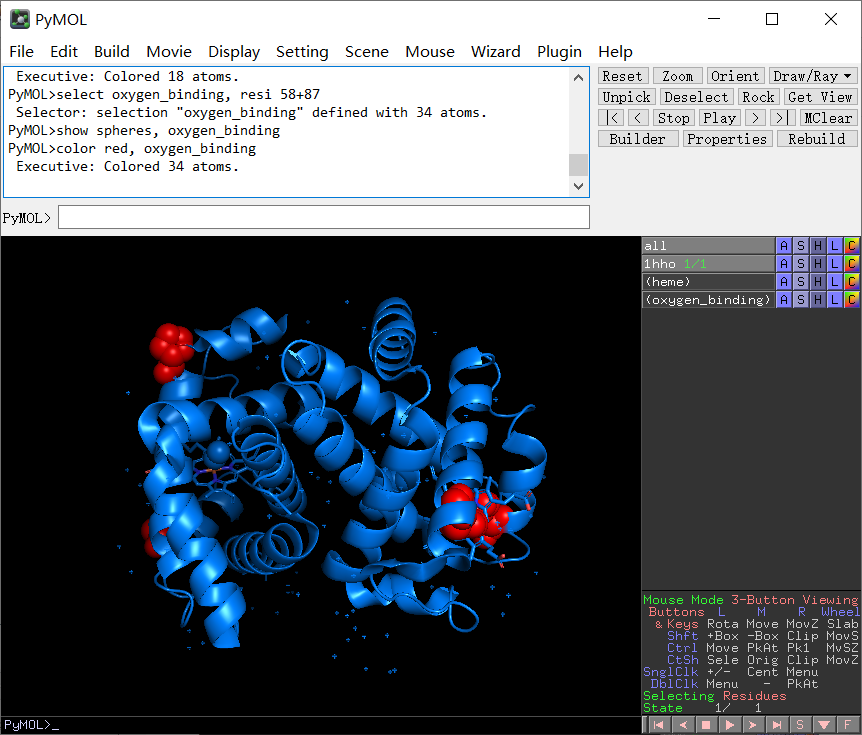
Task: Open Action menu for all object
Action: tap(784, 246)
